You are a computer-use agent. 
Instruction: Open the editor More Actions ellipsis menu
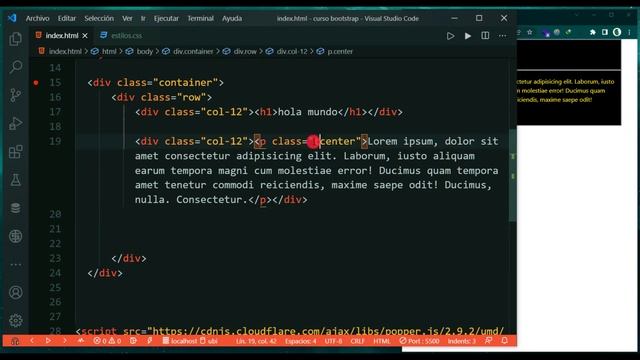[502, 36]
